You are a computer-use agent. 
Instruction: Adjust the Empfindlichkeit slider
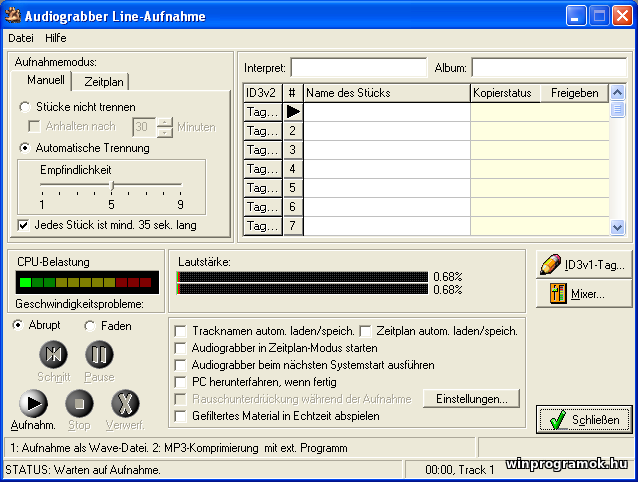pyautogui.click(x=111, y=186)
